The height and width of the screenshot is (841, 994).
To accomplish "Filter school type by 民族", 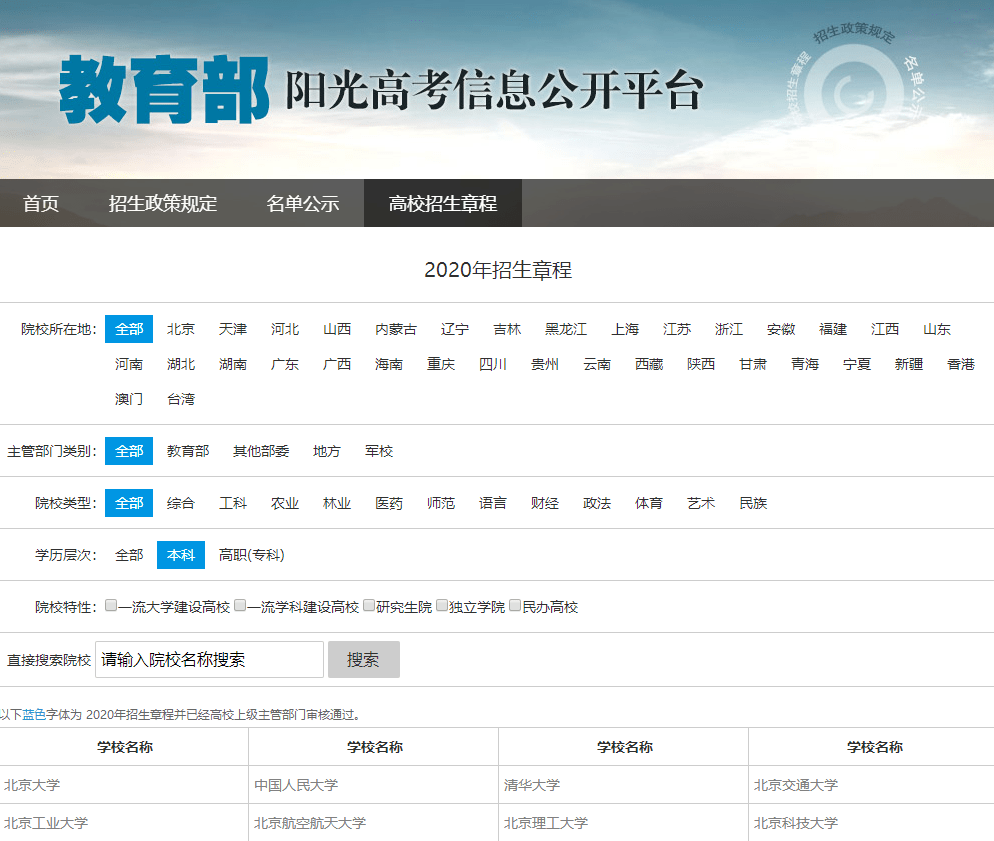I will point(752,503).
